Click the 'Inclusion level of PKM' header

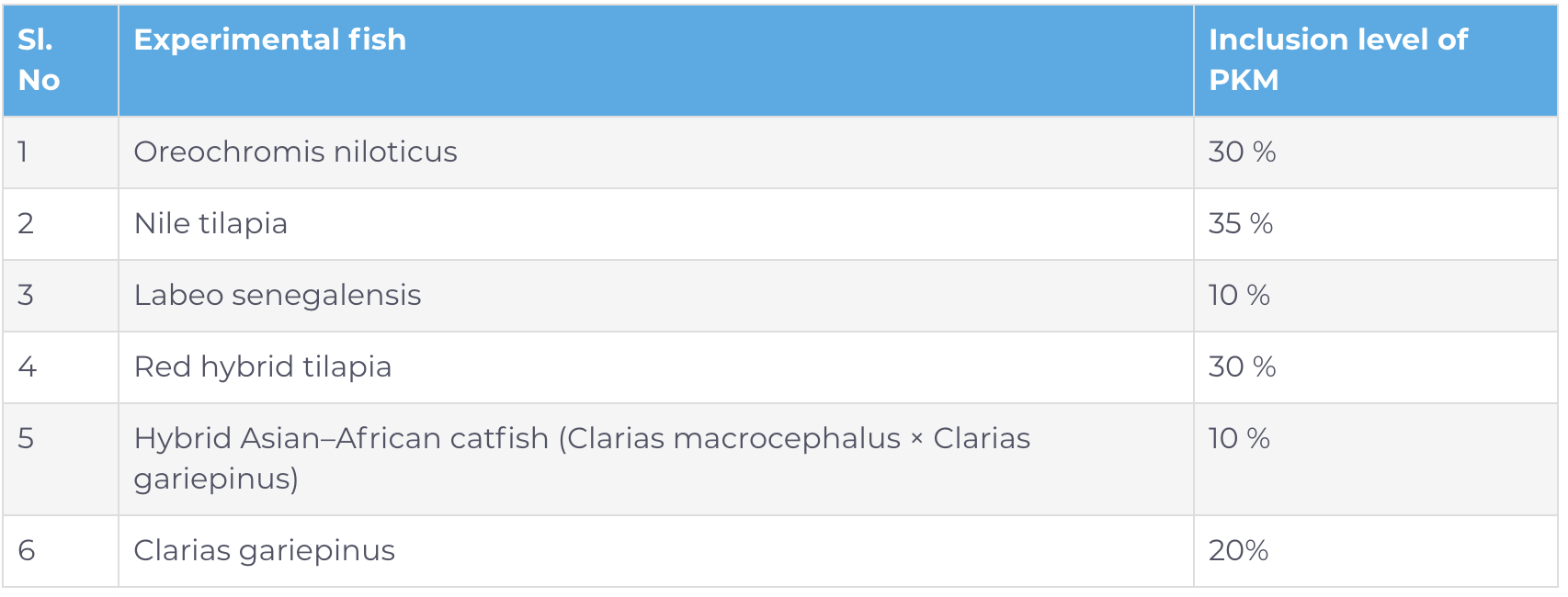[x=1337, y=60]
